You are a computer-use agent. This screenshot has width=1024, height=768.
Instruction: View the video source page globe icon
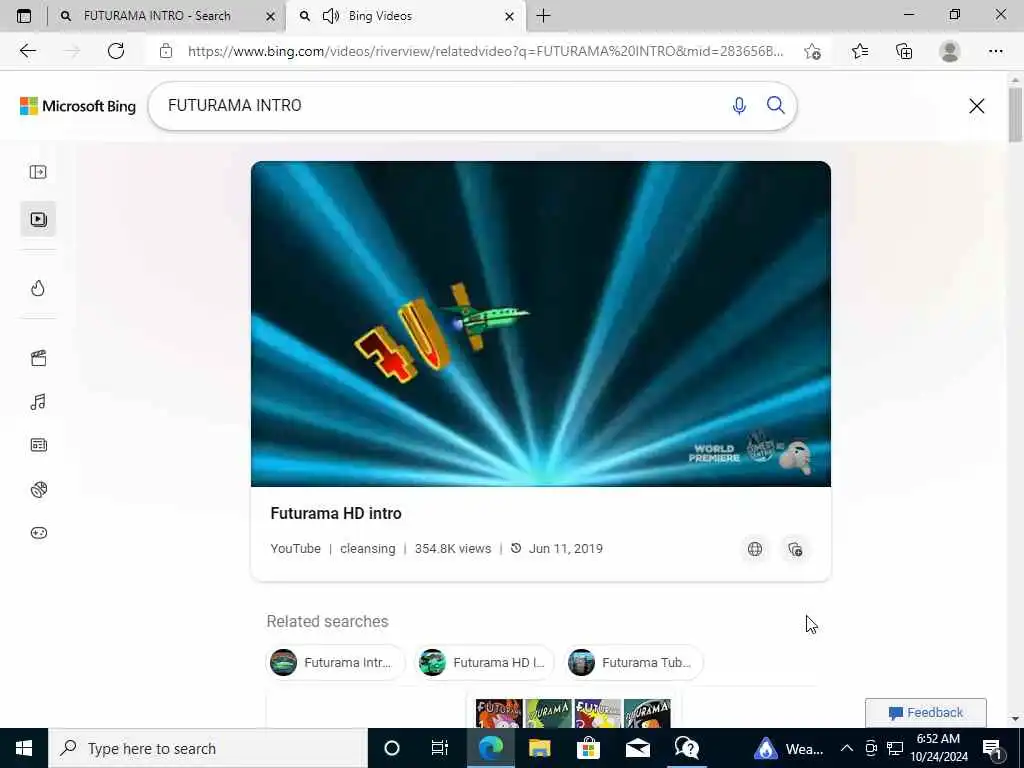click(x=755, y=549)
